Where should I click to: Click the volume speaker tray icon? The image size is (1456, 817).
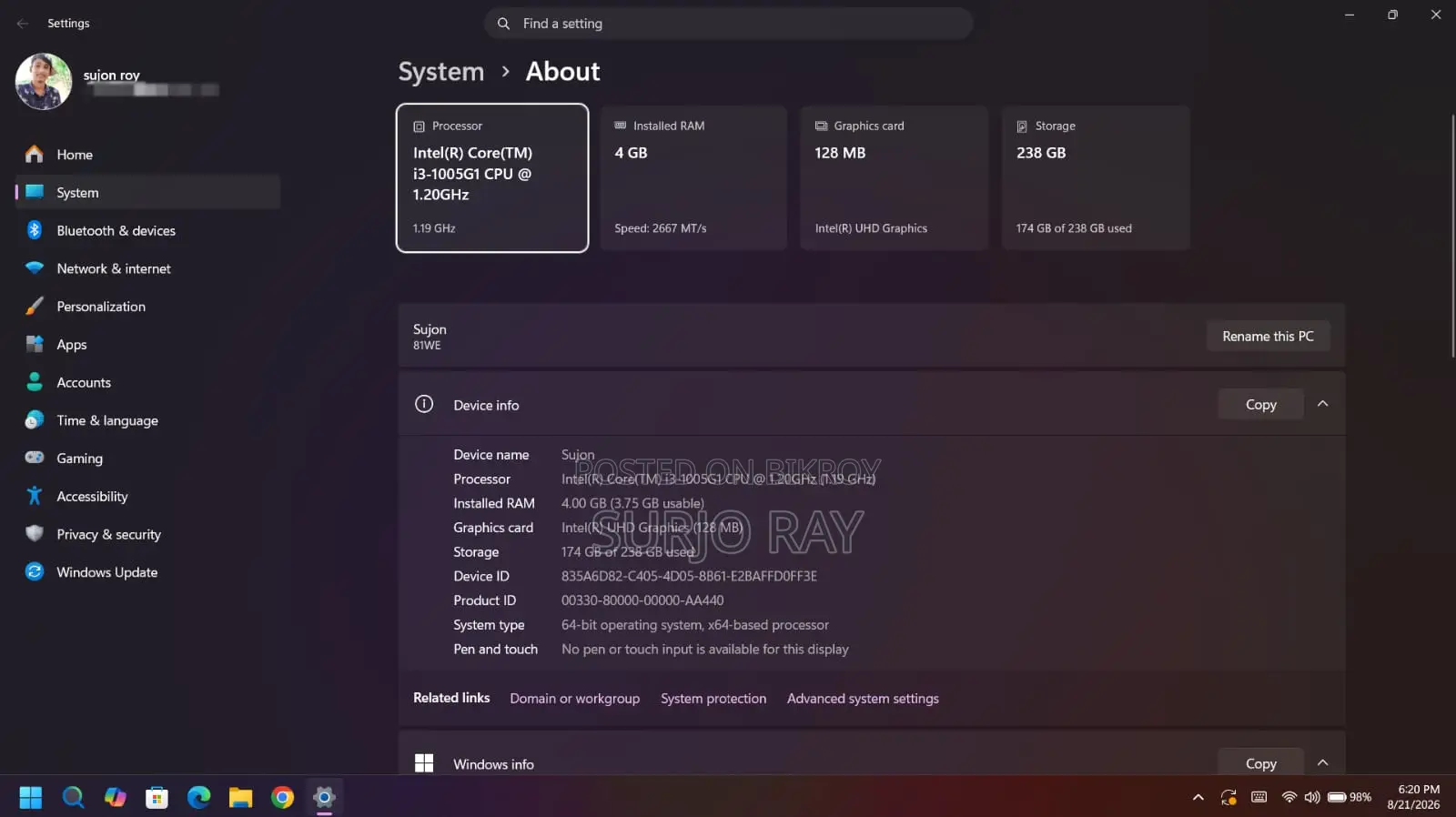click(x=1312, y=798)
